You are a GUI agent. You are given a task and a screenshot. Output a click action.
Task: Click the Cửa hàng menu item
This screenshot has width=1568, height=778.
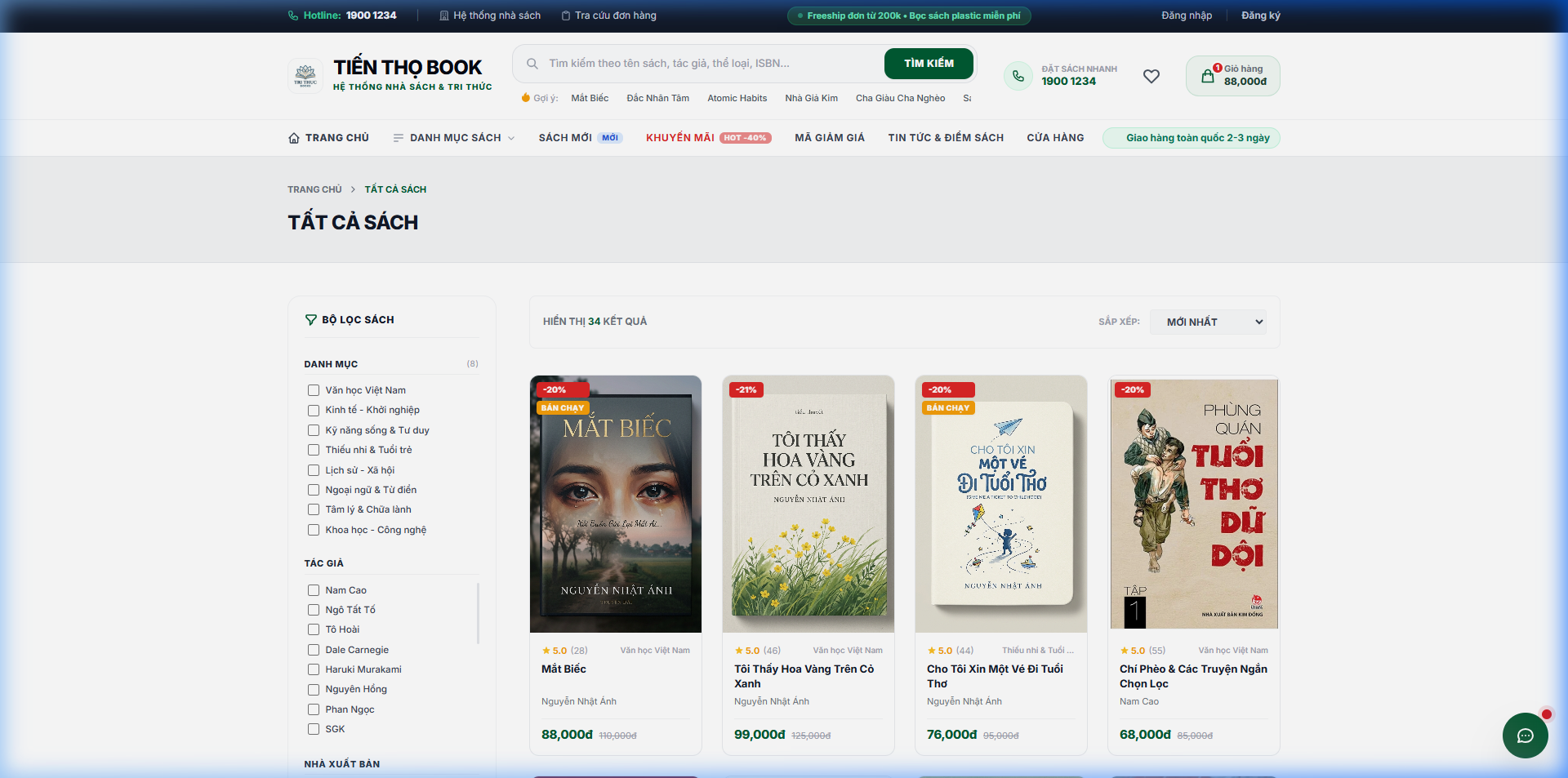click(1055, 138)
